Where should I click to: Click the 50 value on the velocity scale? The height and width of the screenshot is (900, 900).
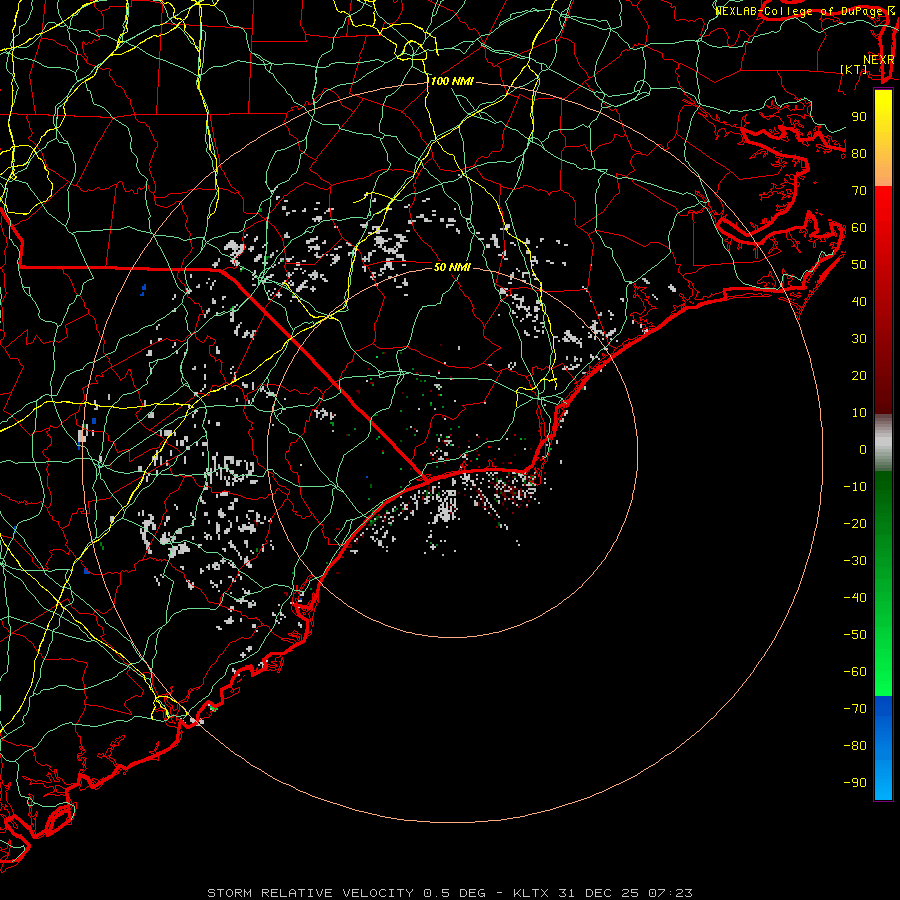859,265
